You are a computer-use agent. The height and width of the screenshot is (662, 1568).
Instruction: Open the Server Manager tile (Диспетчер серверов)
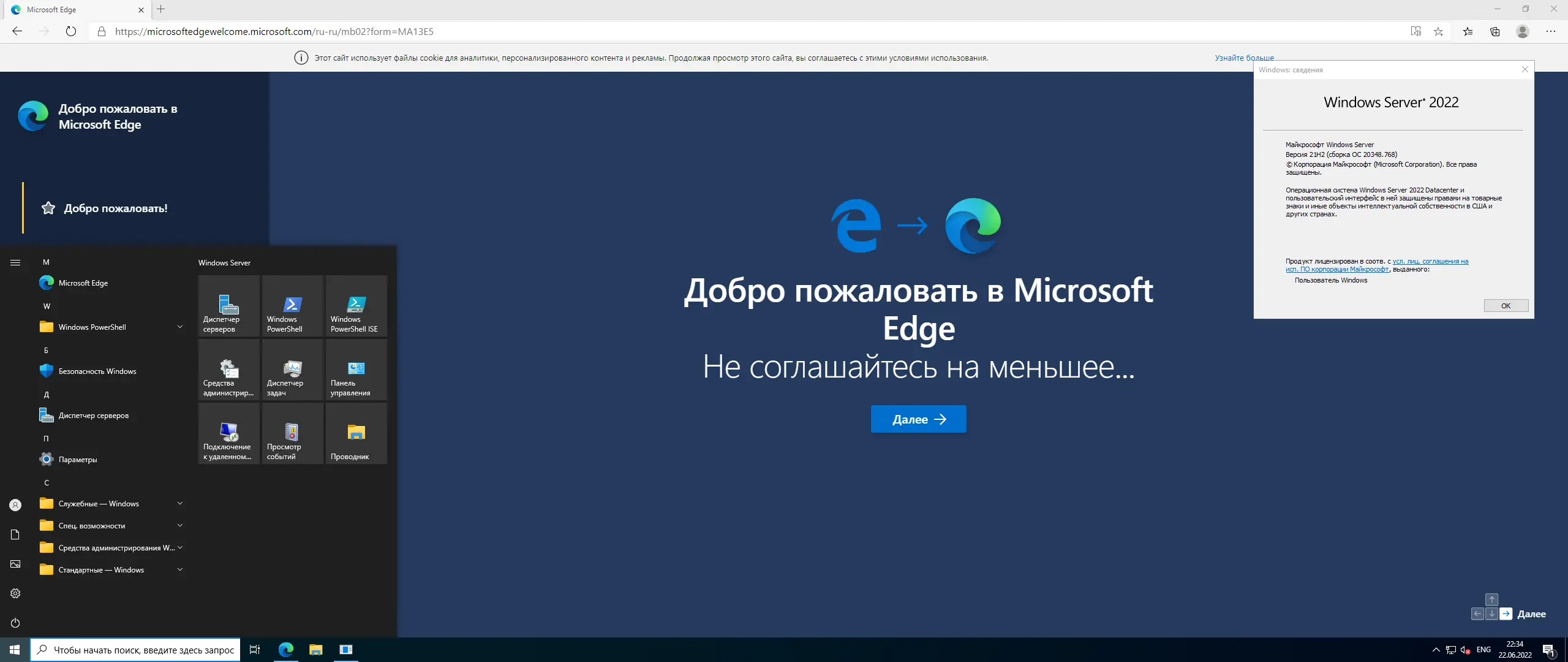(228, 306)
